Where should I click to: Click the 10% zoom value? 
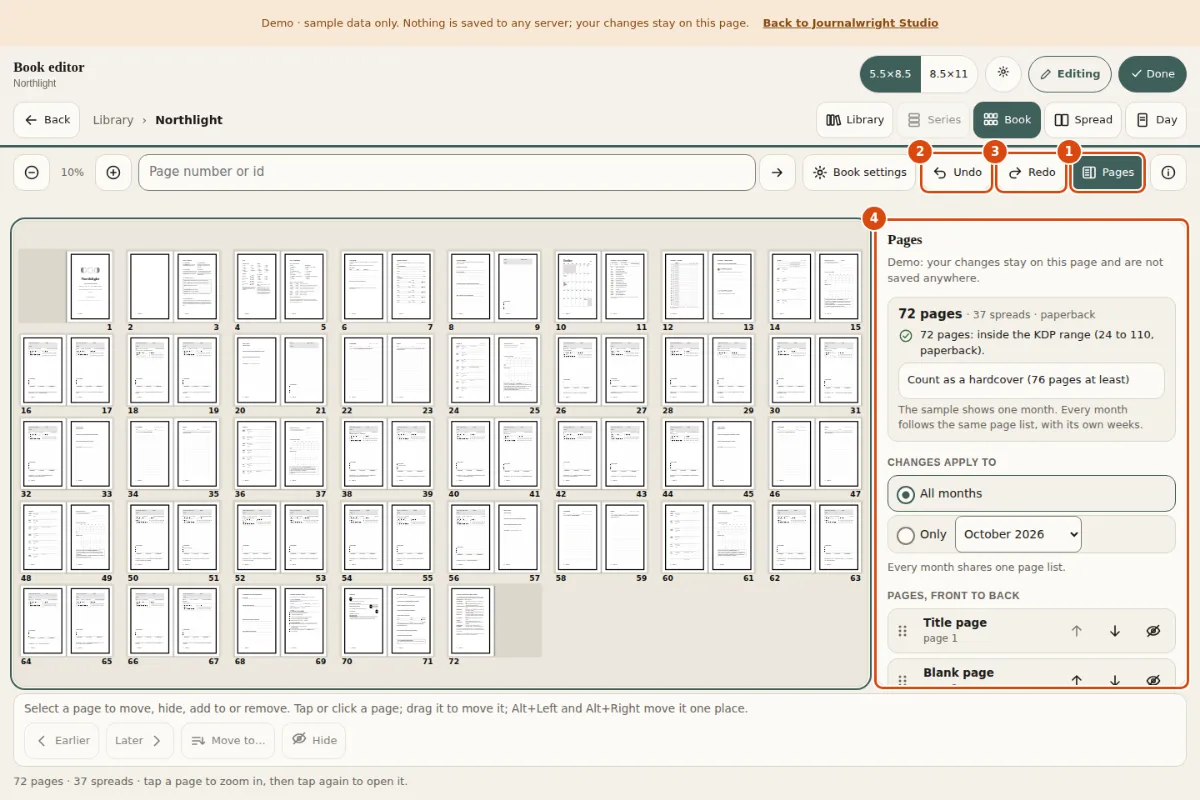[72, 172]
